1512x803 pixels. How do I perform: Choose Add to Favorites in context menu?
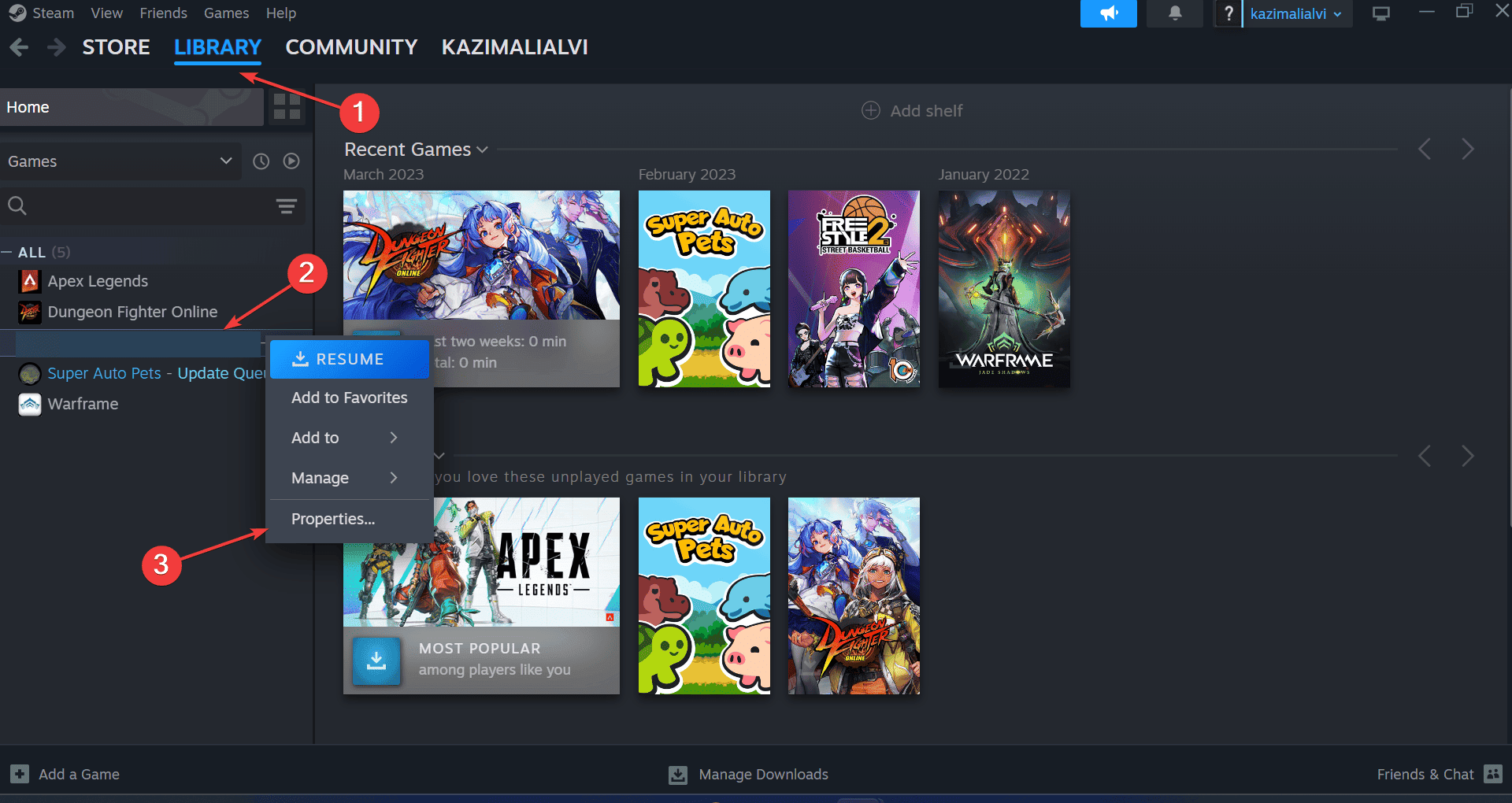[x=350, y=398]
